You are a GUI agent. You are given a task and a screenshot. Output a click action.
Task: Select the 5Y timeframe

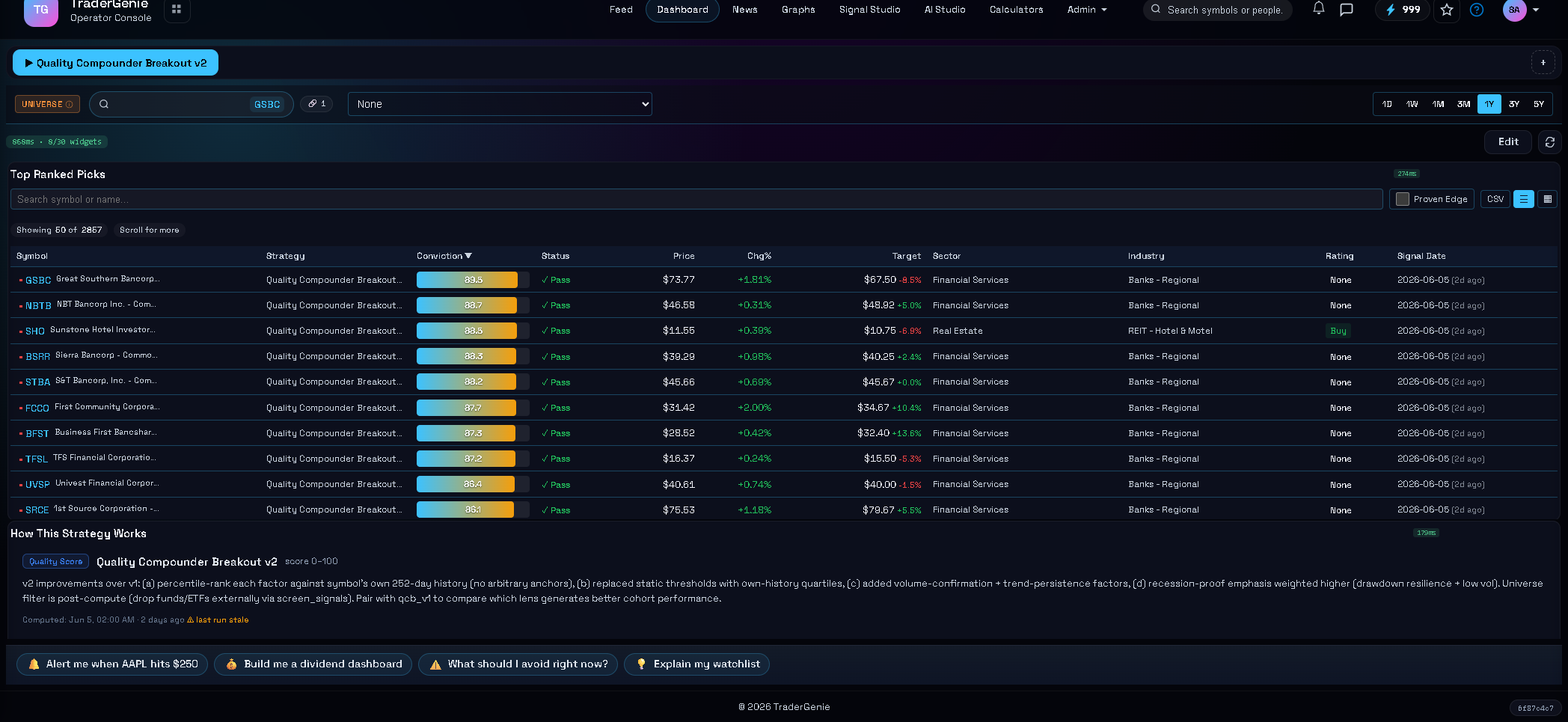tap(1539, 104)
